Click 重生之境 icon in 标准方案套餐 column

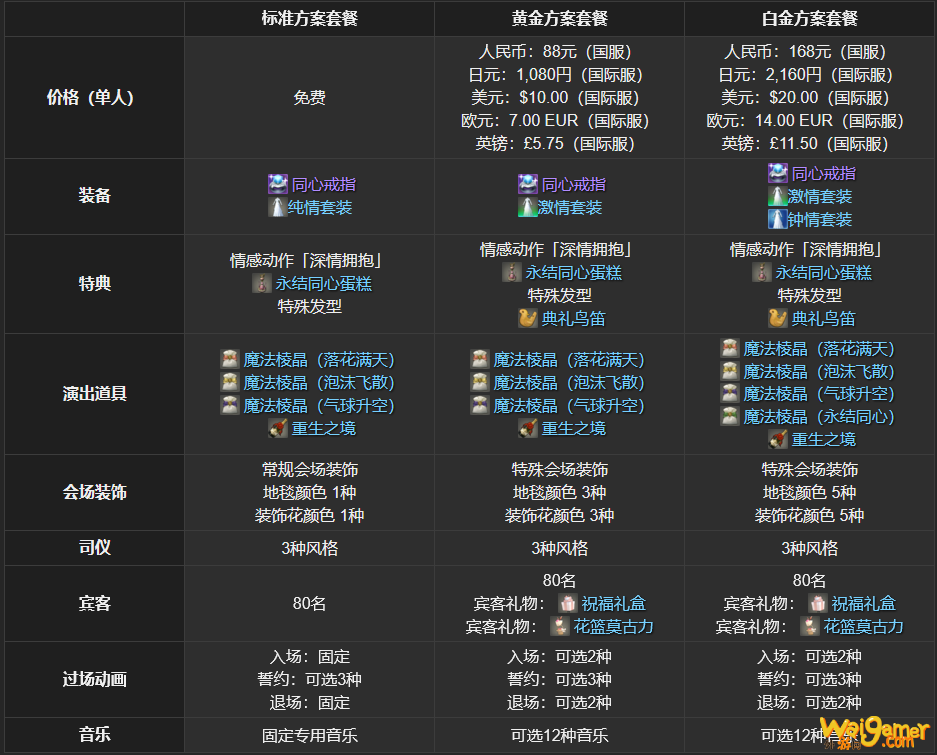coord(278,429)
